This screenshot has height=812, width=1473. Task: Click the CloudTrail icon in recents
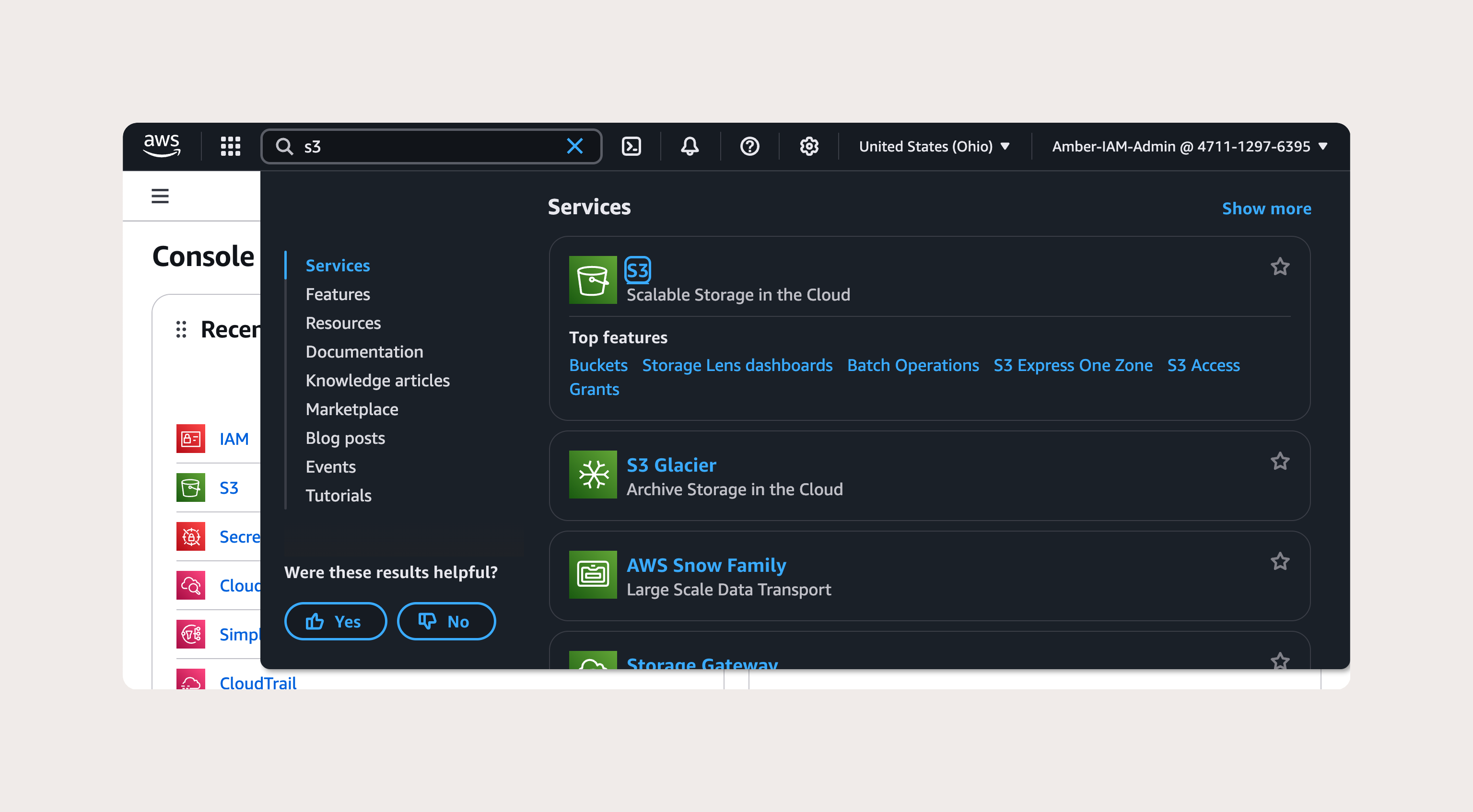pyautogui.click(x=190, y=679)
